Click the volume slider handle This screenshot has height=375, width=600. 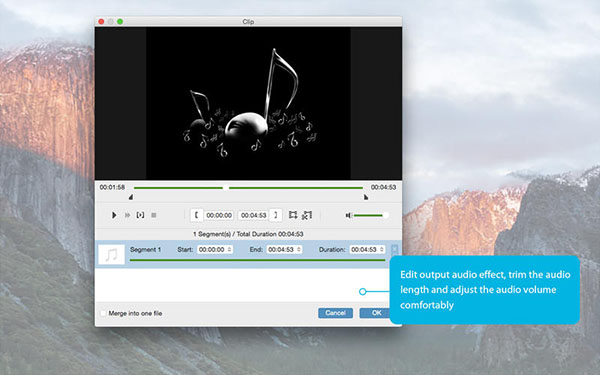pos(385,215)
